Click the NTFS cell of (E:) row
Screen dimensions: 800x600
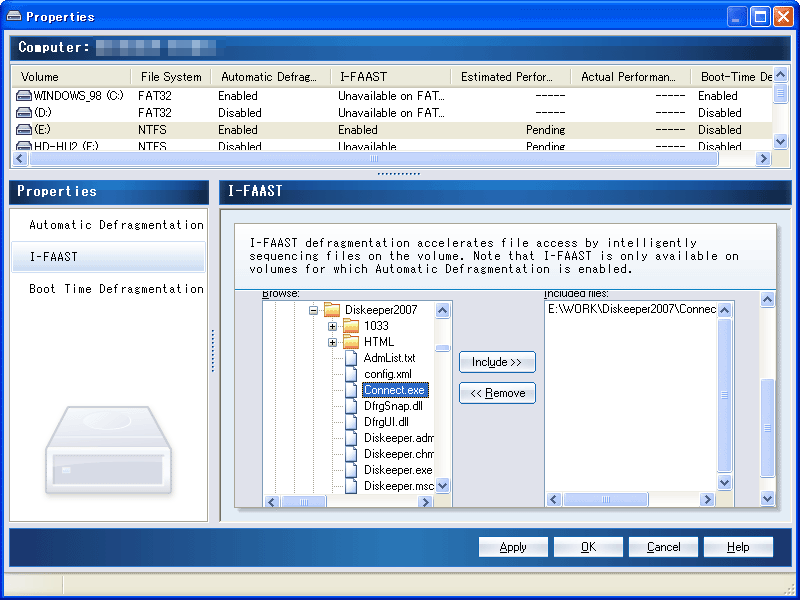pyautogui.click(x=152, y=130)
